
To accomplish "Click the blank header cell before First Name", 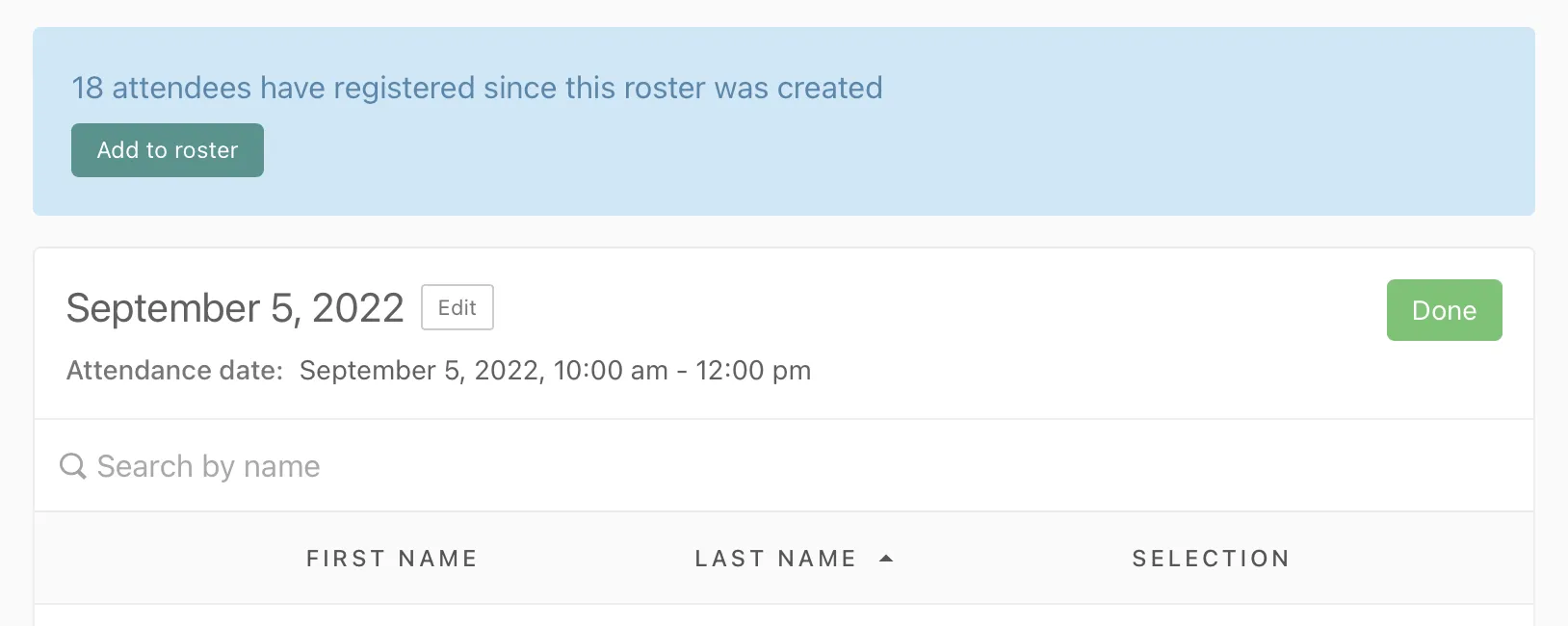I will pos(144,559).
